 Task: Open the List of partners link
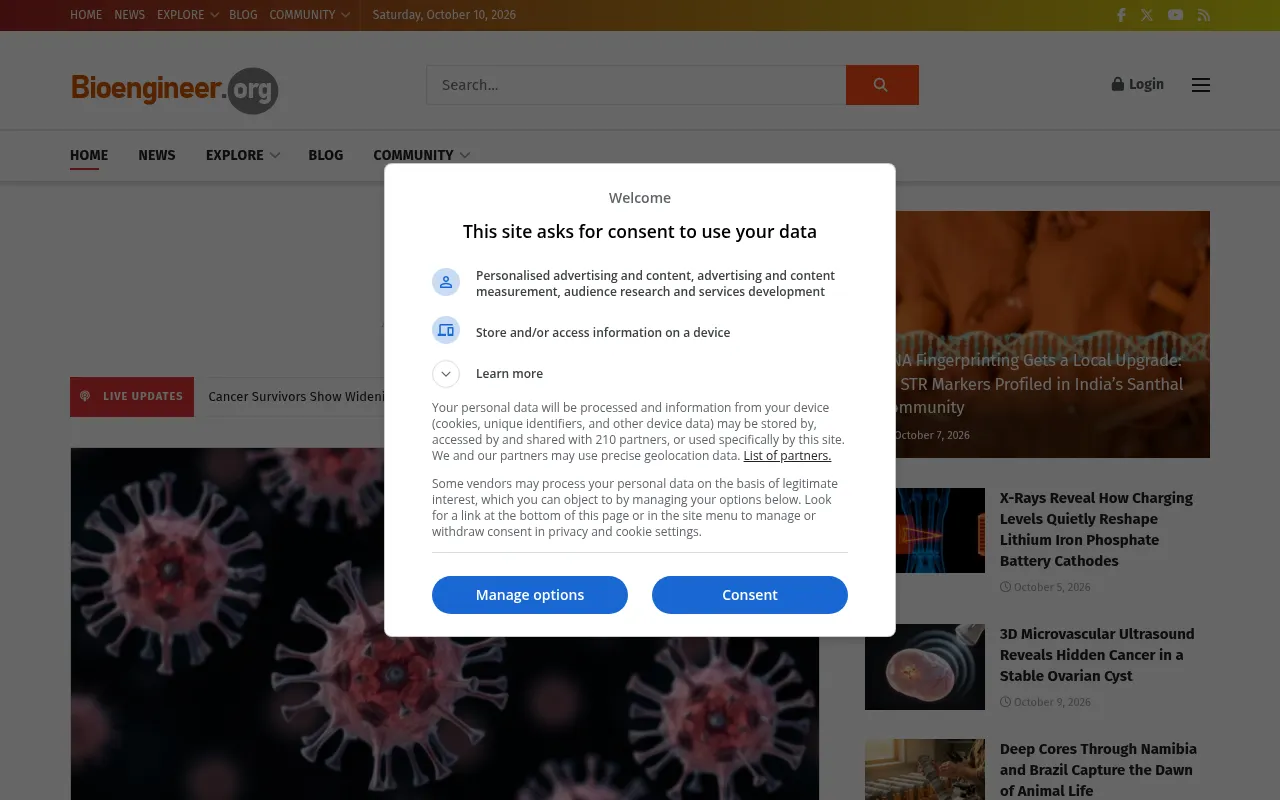[x=787, y=456]
